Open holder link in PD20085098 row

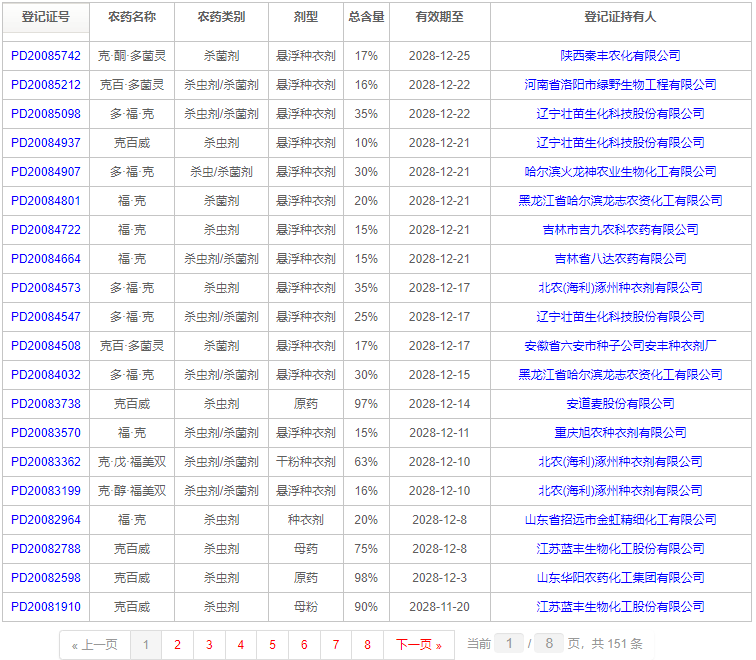point(620,114)
